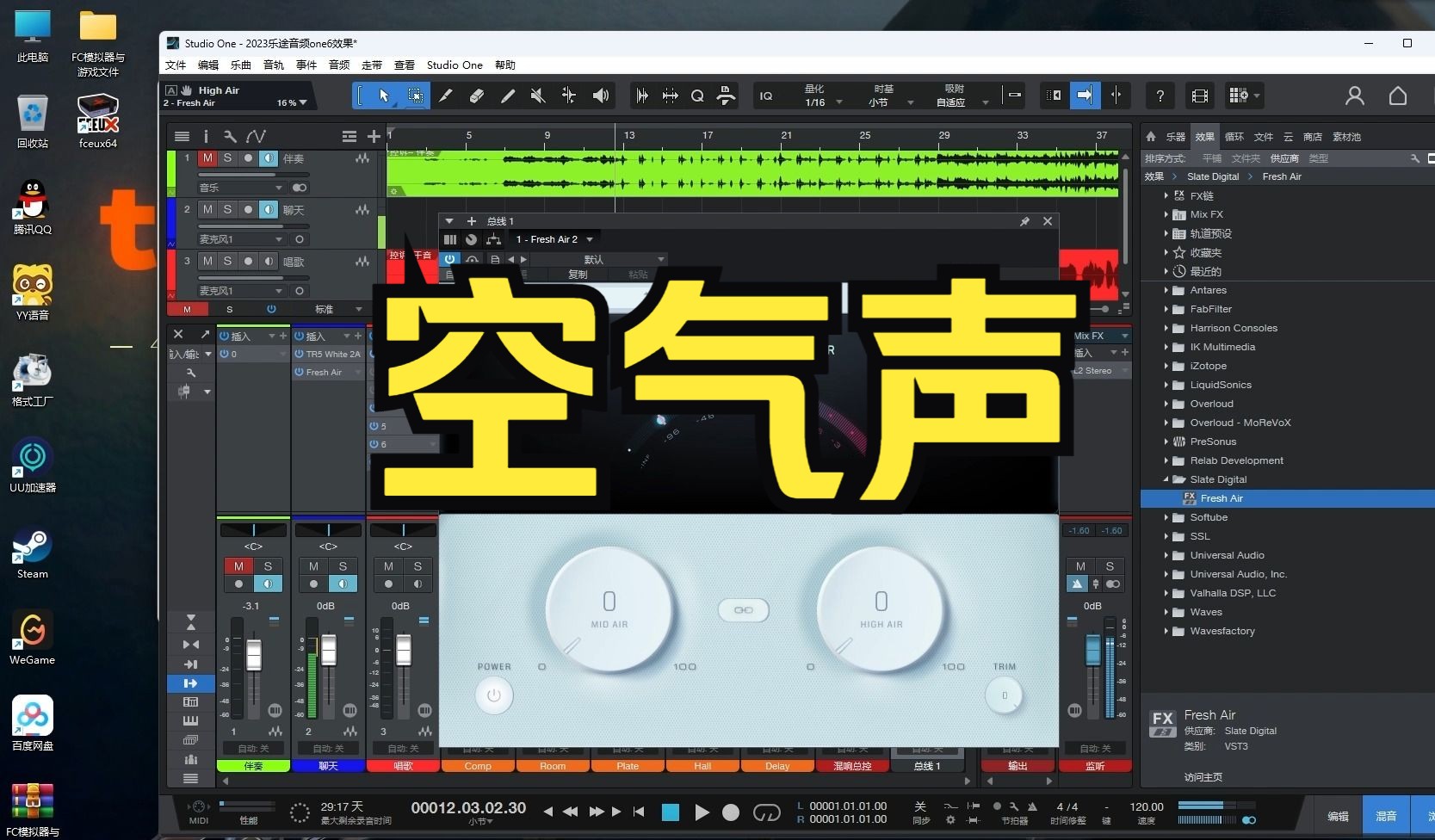Open track inspector 'i' icon
This screenshot has width=1435, height=840.
pyautogui.click(x=206, y=136)
